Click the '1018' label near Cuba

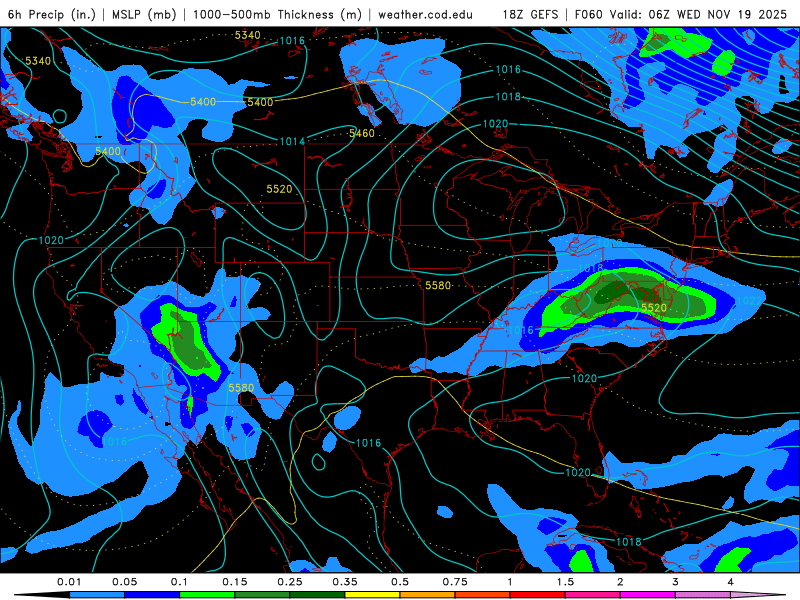coord(629,542)
